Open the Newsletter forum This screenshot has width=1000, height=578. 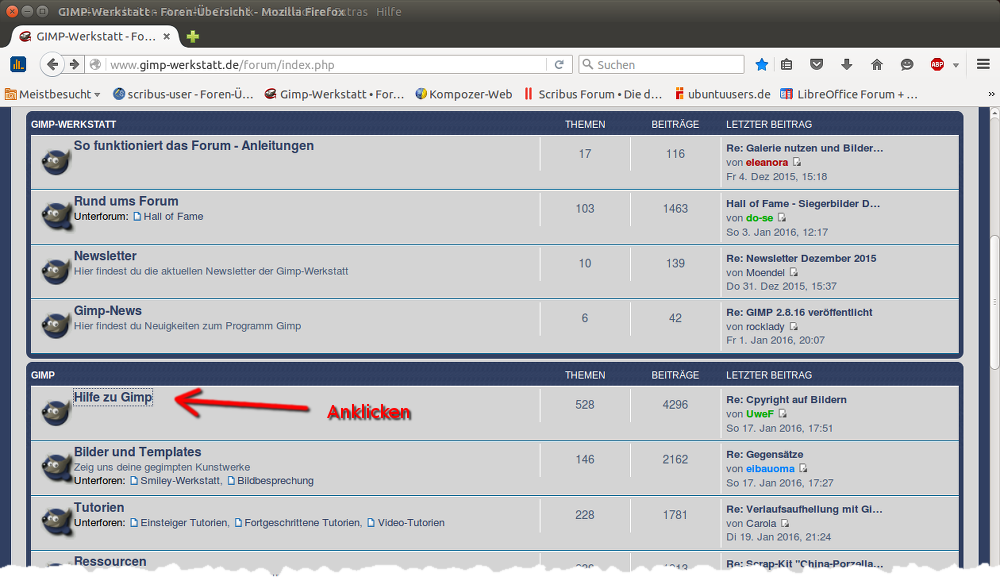point(105,256)
